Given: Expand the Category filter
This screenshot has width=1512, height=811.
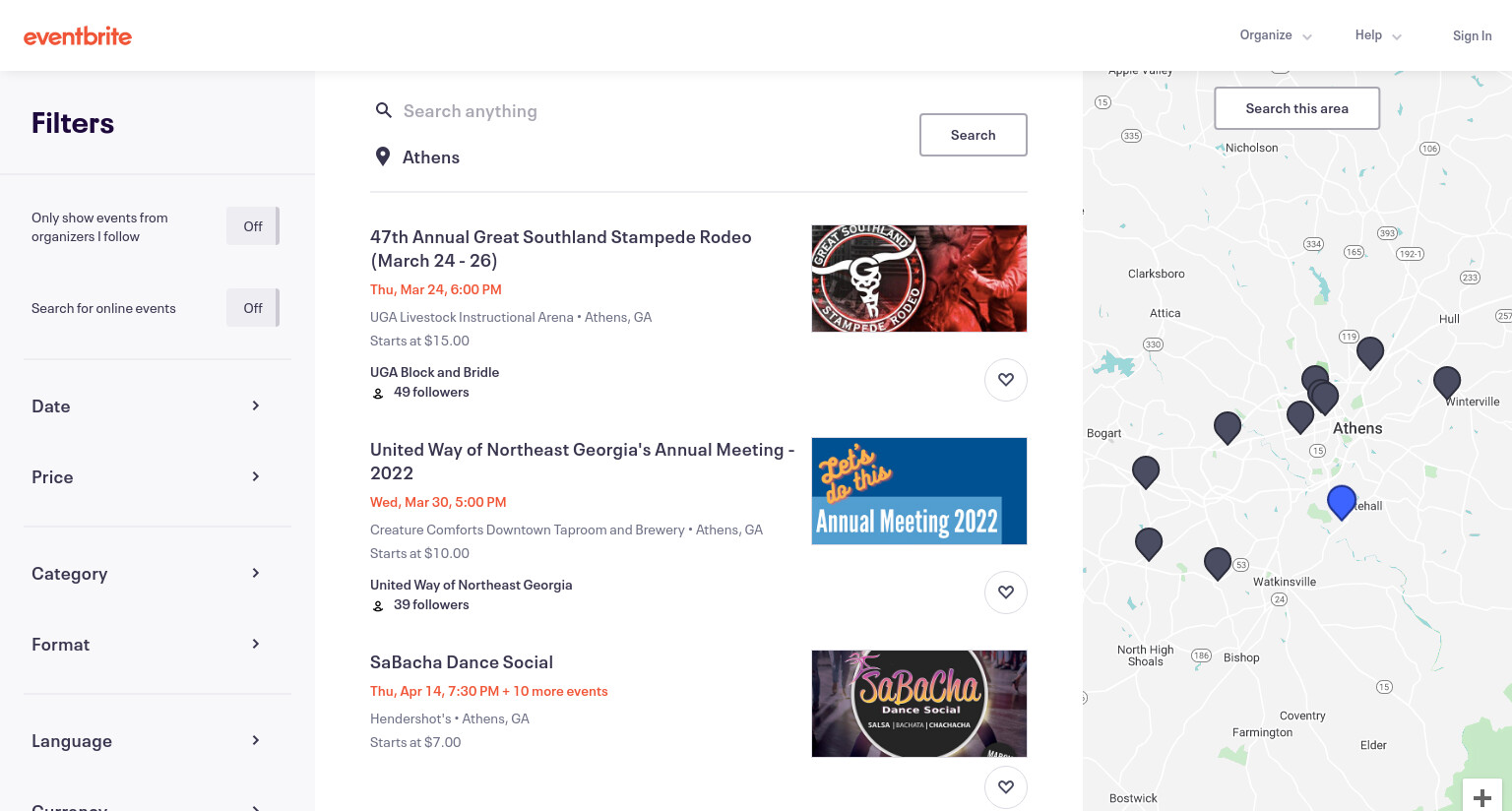Looking at the screenshot, I should pyautogui.click(x=146, y=574).
